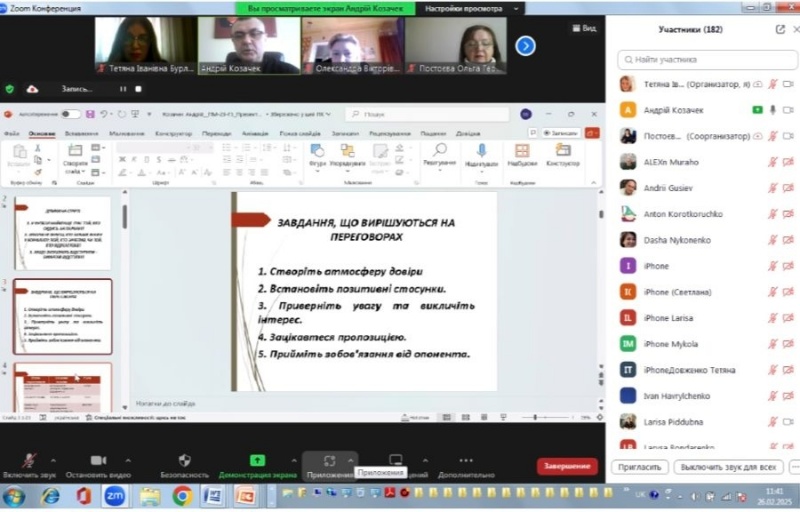
Task: Toggle Ivan Havrylchenko muted mic icon
Action: click(x=772, y=396)
